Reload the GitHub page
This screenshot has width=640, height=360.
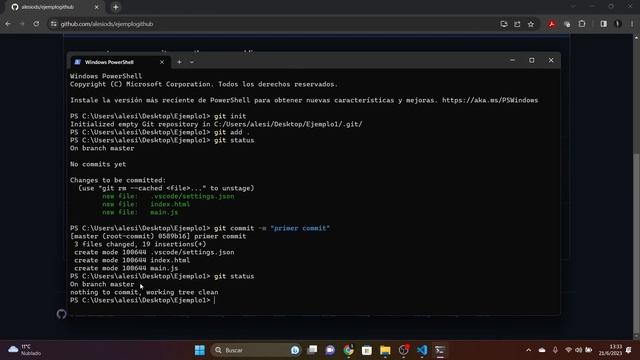(36, 24)
